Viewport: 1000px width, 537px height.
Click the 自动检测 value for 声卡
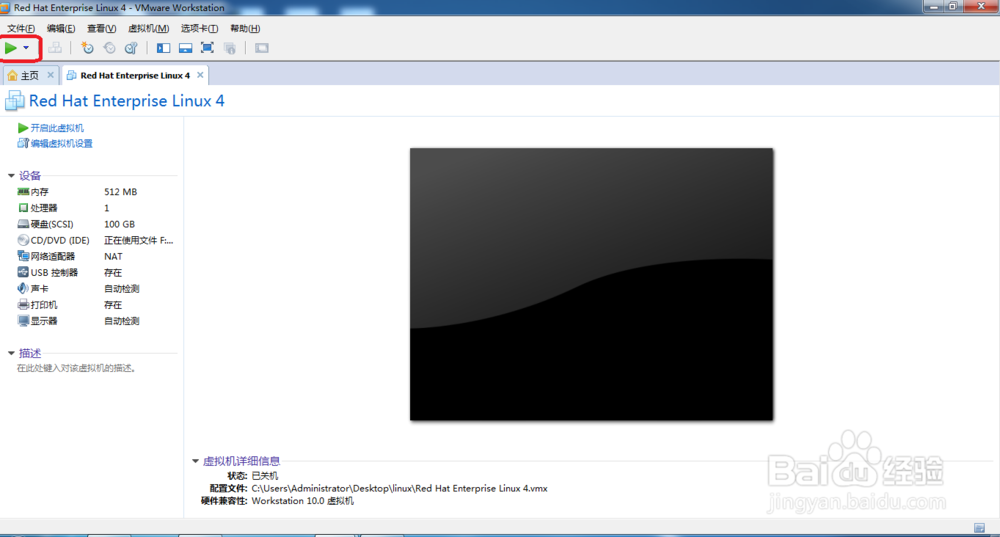122,289
